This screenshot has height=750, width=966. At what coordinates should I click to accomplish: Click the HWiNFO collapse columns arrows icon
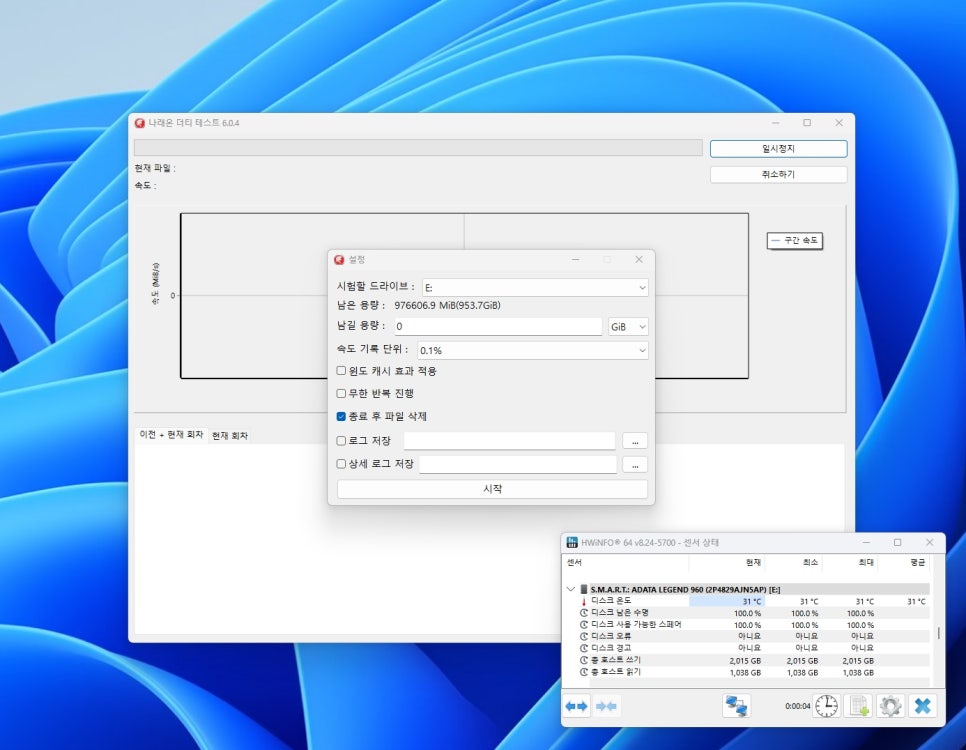(x=607, y=706)
